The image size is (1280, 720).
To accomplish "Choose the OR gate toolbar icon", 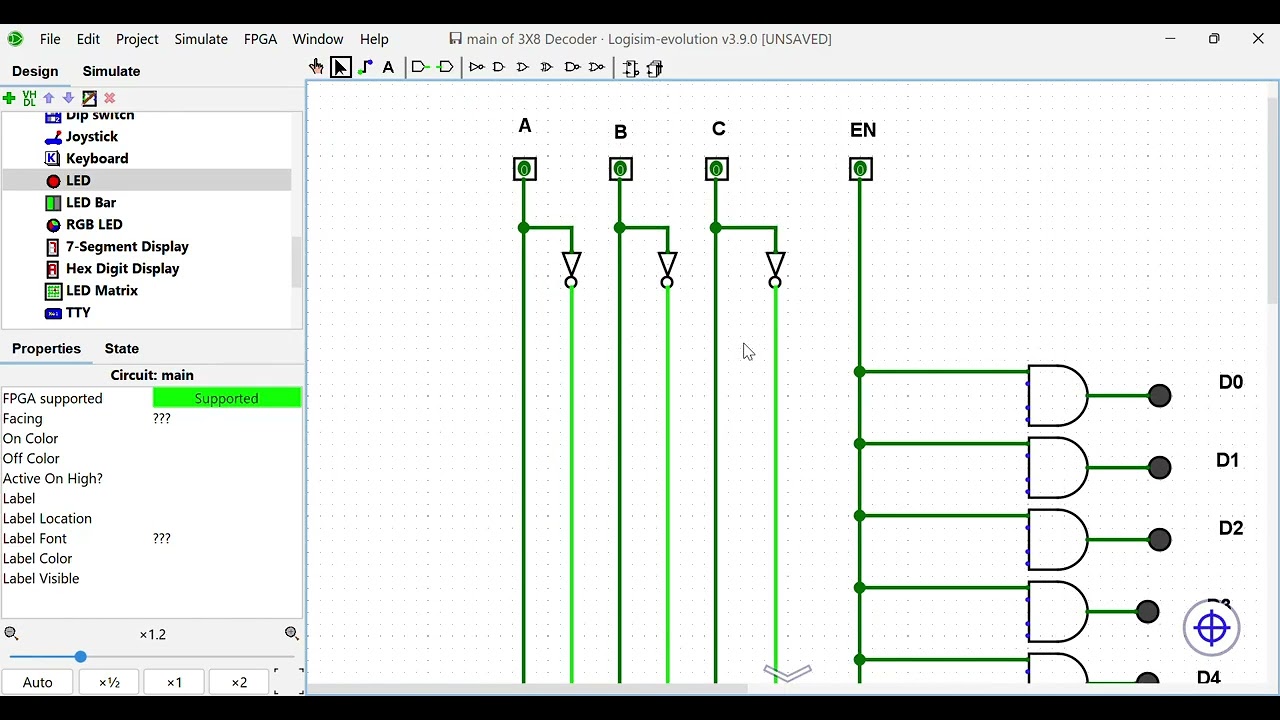I will coord(522,67).
